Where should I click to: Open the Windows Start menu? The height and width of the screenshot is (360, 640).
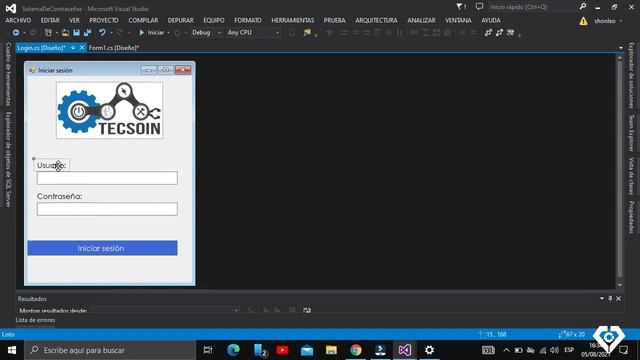tap(12, 350)
